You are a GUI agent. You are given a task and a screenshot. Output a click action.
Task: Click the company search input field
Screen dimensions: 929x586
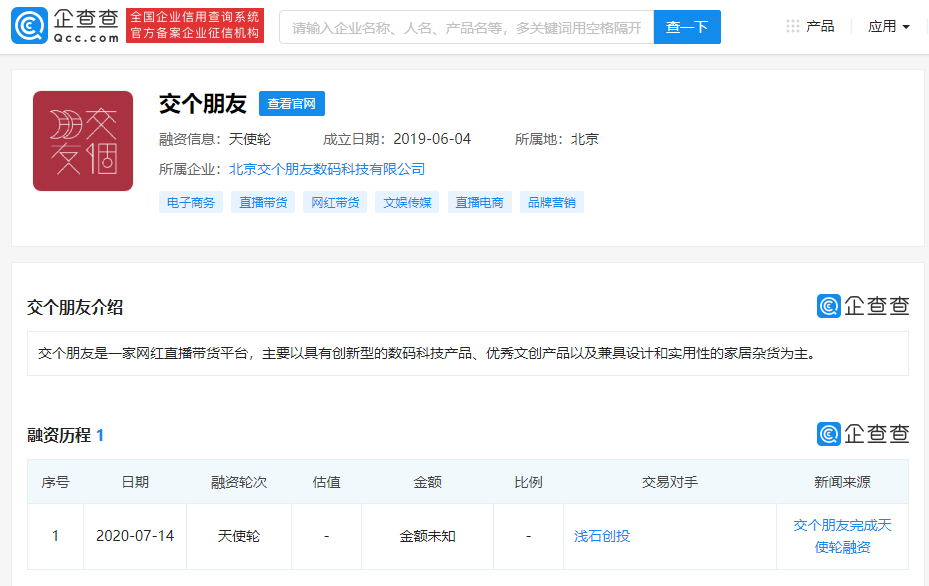[x=466, y=27]
